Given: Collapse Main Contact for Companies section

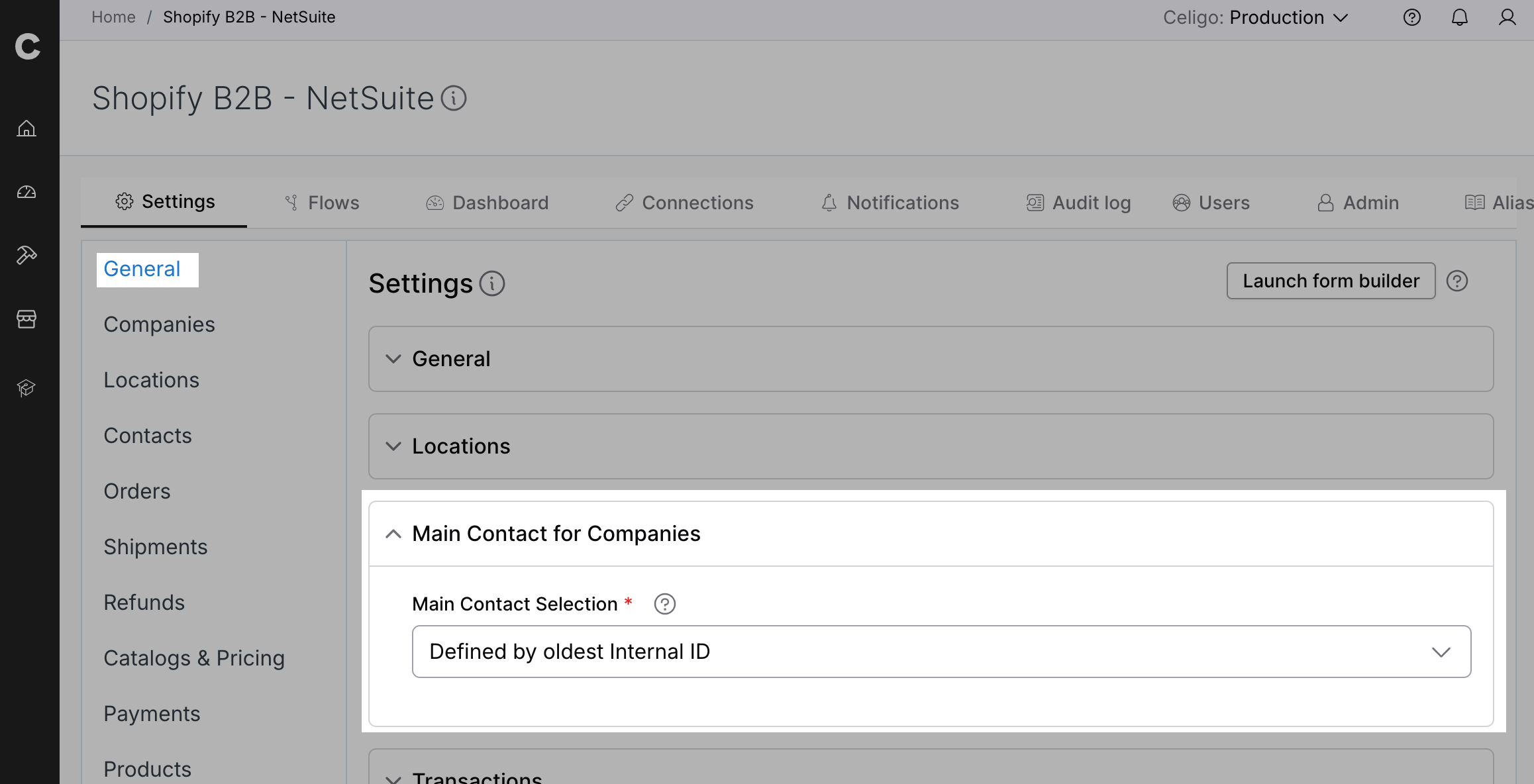Looking at the screenshot, I should point(931,534).
